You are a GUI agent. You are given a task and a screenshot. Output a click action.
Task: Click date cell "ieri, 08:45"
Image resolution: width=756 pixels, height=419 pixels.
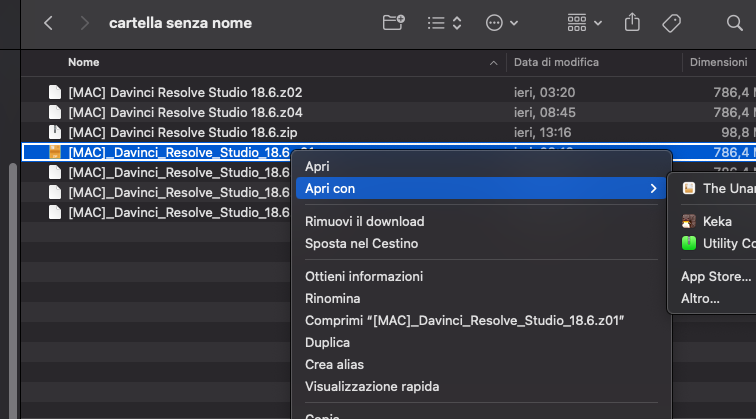pos(544,112)
